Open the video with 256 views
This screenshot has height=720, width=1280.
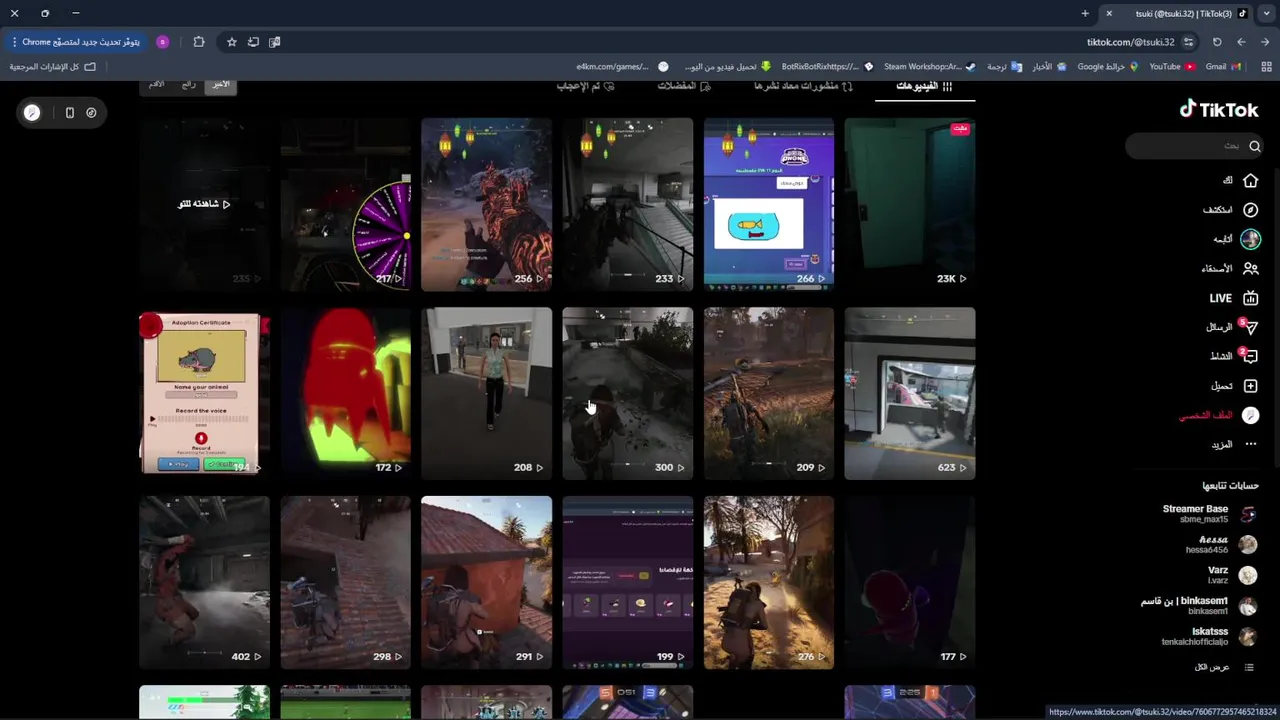pyautogui.click(x=486, y=204)
